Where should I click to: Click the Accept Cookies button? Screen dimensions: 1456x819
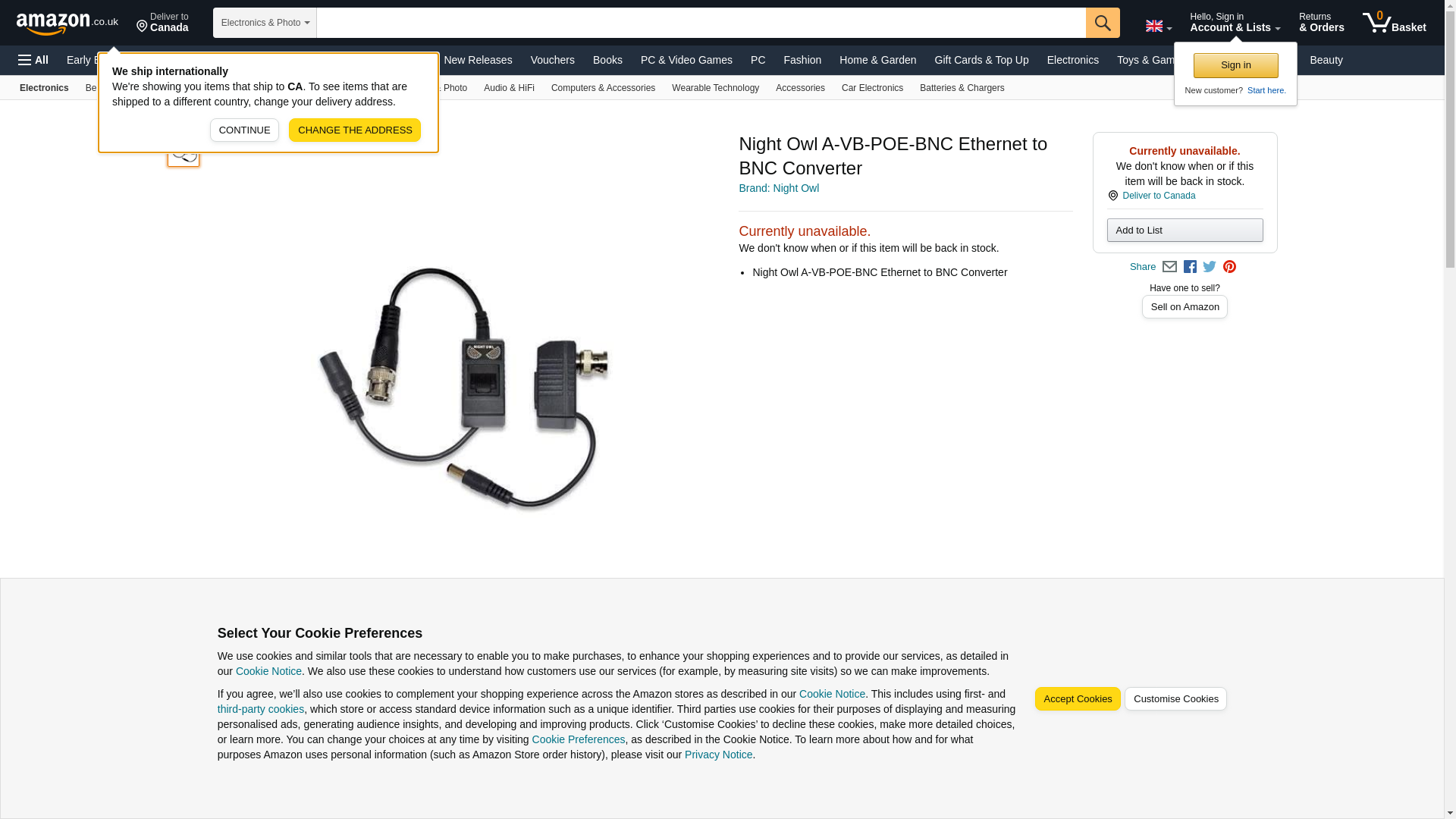click(1078, 699)
